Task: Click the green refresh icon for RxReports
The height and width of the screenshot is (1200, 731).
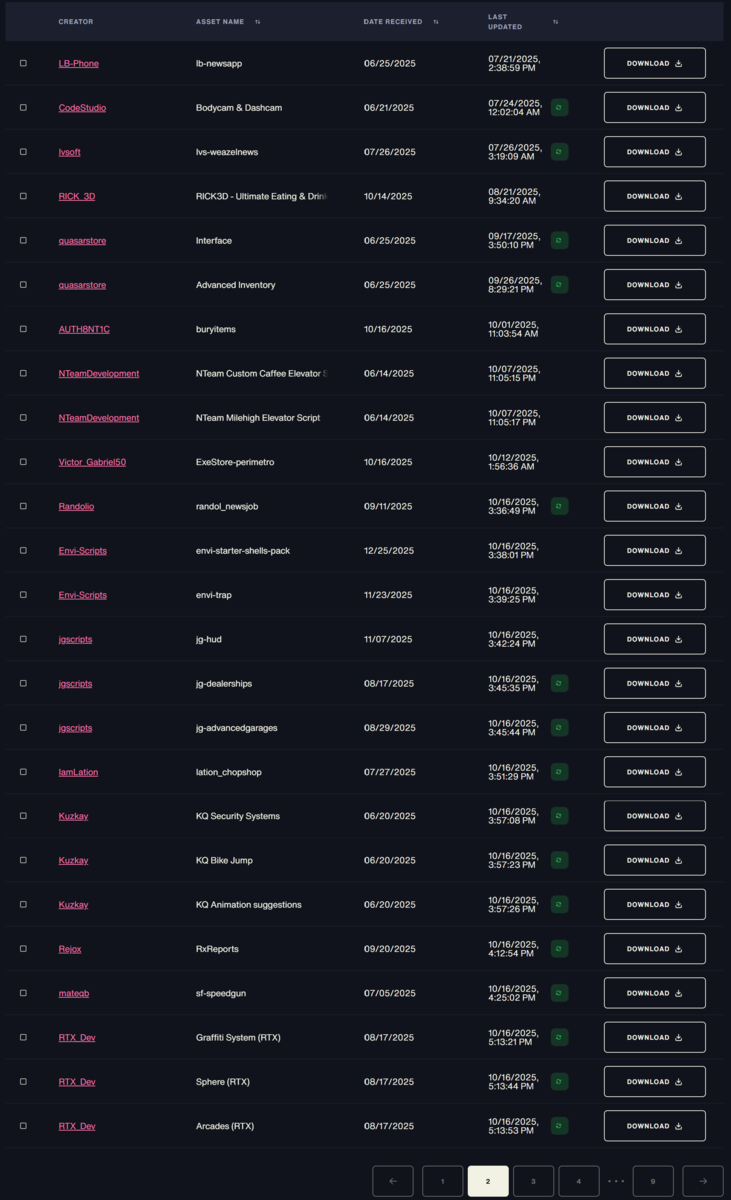Action: click(x=560, y=949)
